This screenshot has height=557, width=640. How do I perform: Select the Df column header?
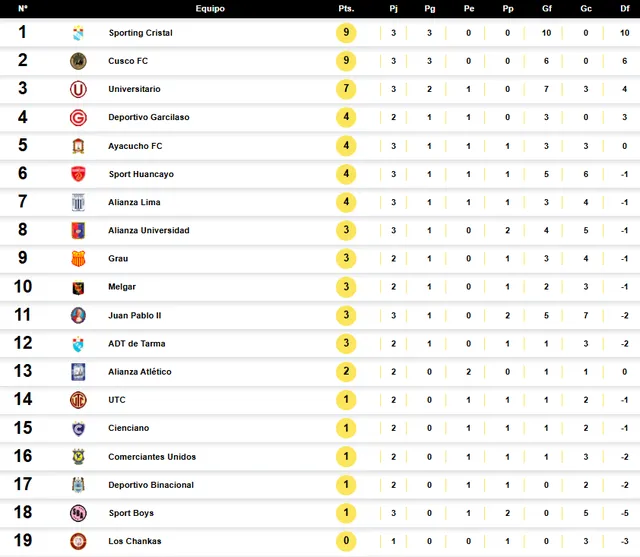click(x=624, y=9)
